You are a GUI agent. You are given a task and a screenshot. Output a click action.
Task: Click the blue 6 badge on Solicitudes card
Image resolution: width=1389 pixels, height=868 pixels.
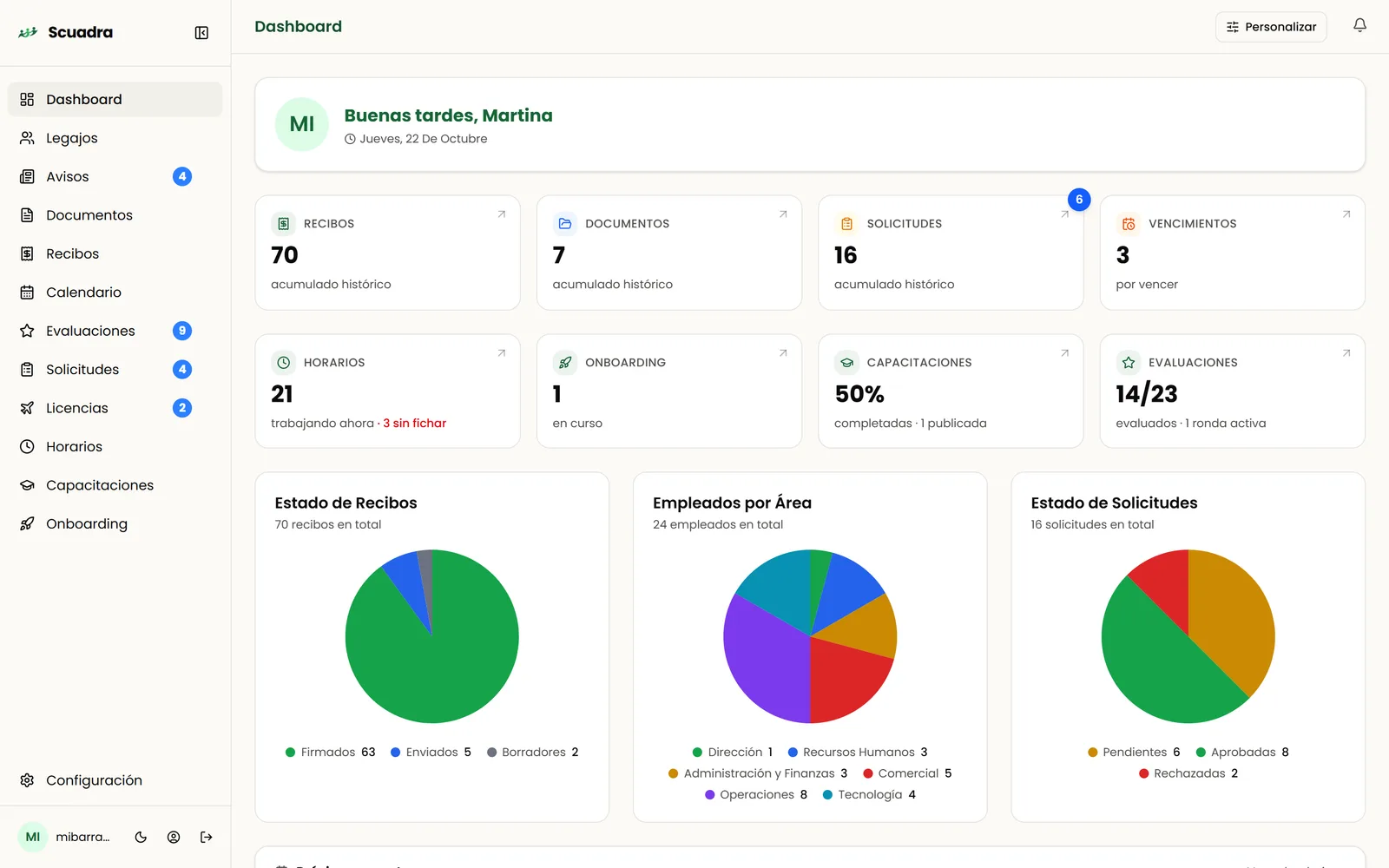click(1079, 200)
